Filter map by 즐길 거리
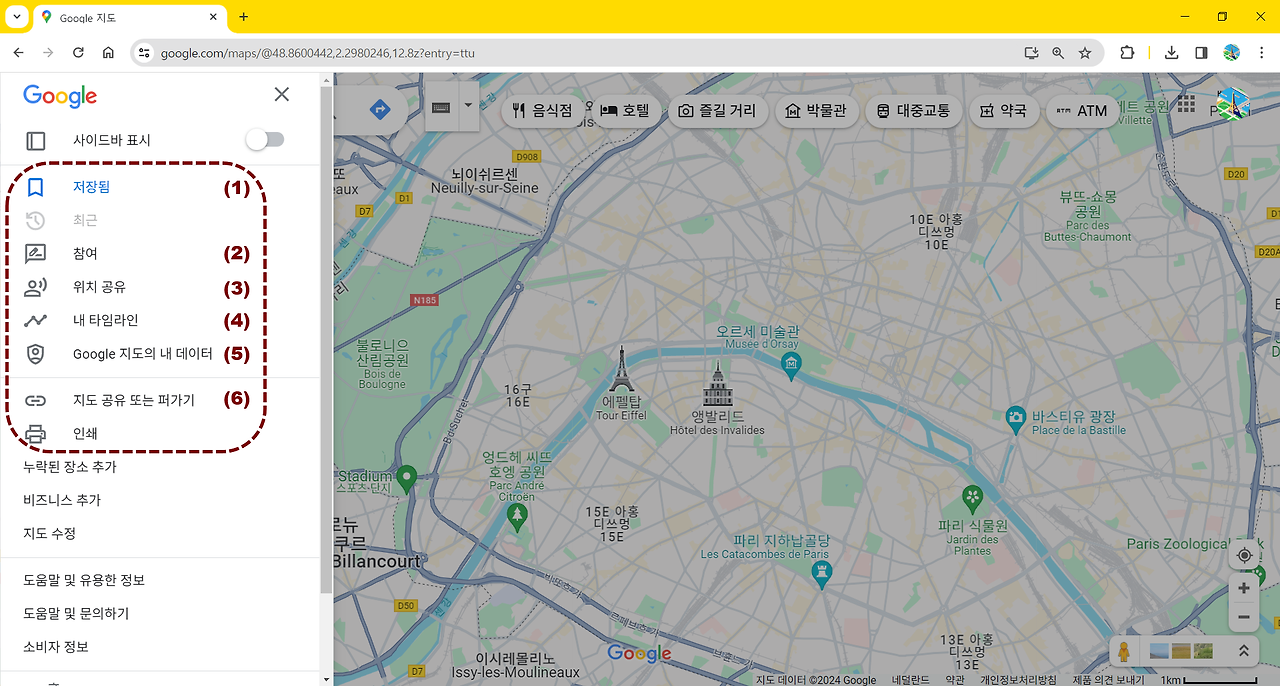This screenshot has height=686, width=1280. (717, 111)
